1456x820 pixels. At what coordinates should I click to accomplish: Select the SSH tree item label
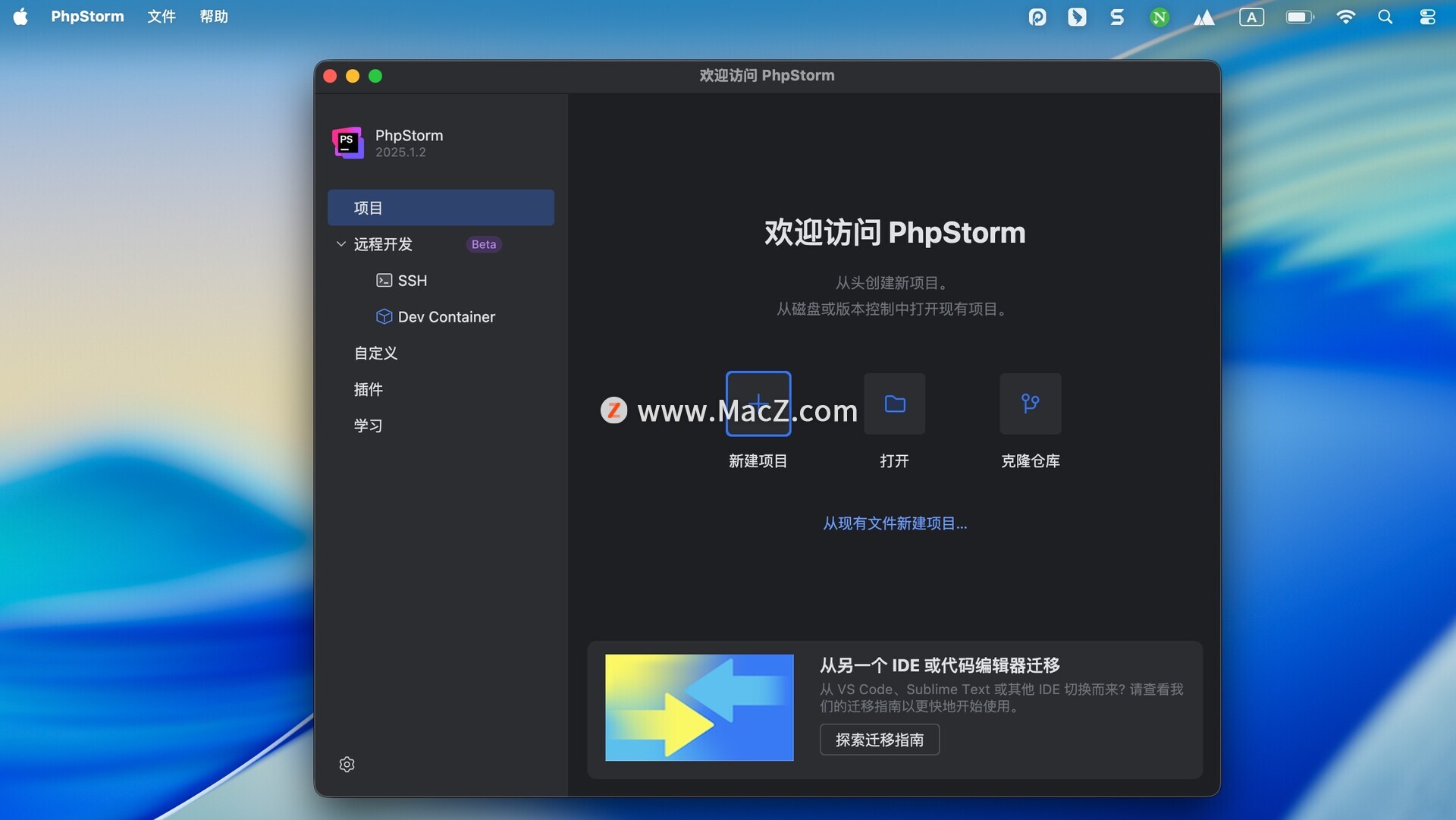(413, 281)
